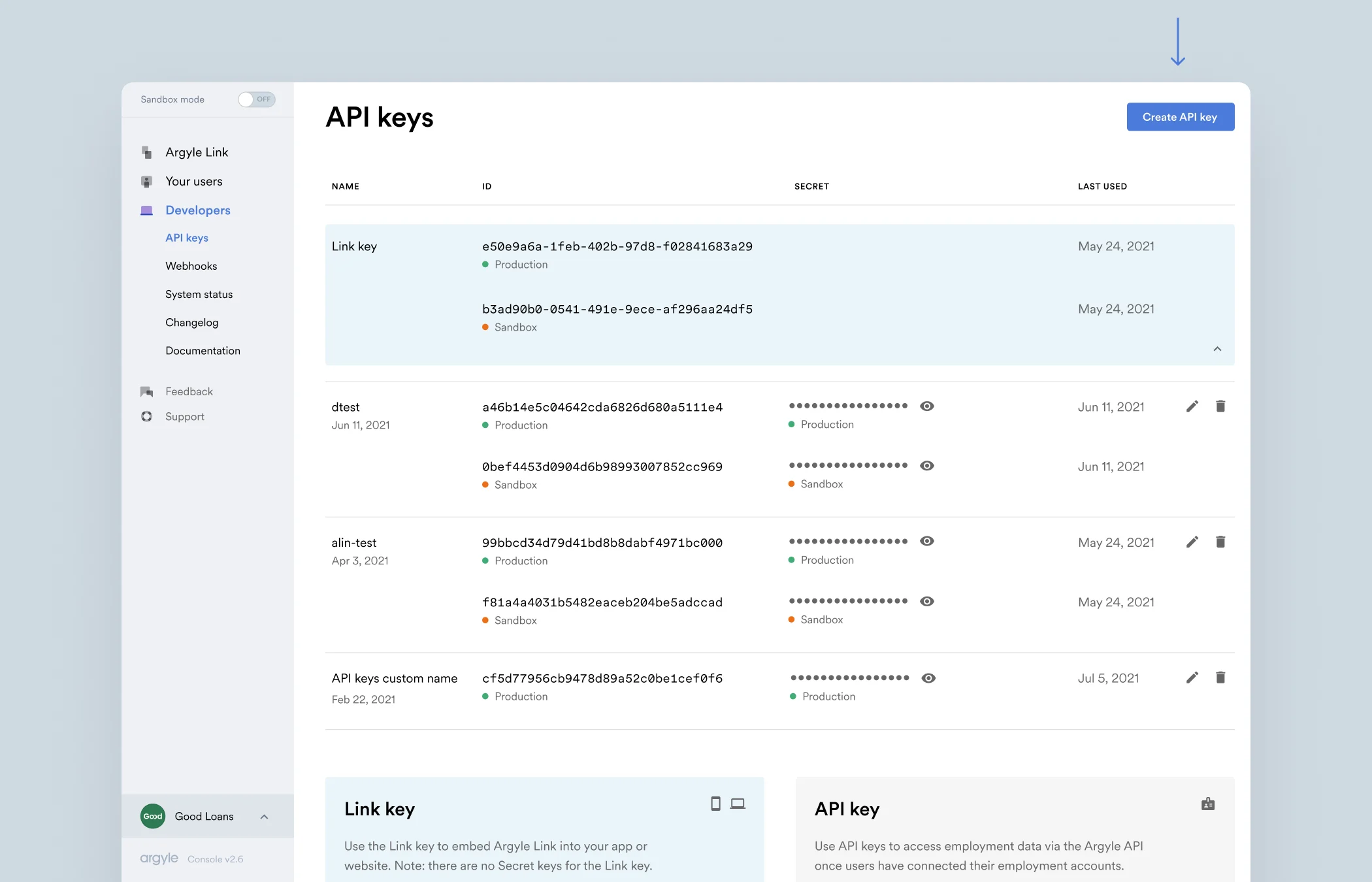Click the robot icon in API key card
The image size is (1372, 882).
(1208, 804)
